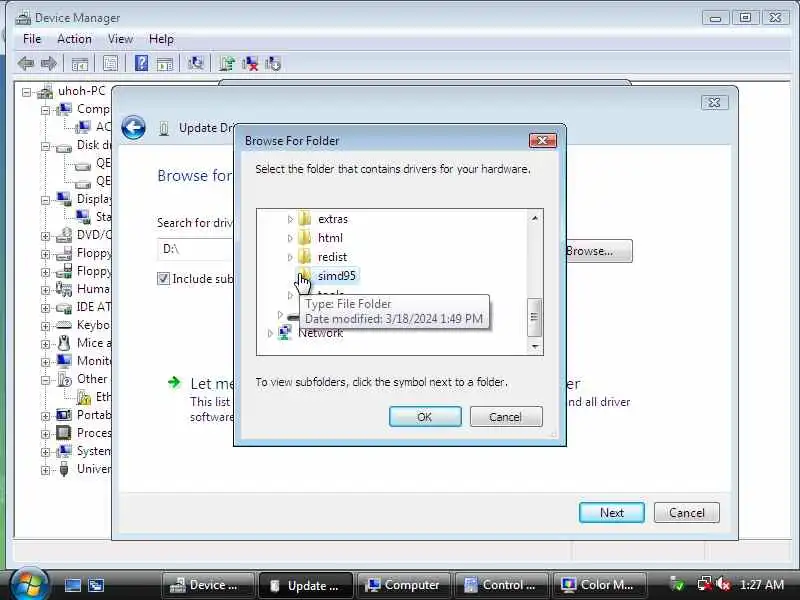Select the redist folder icon
The height and width of the screenshot is (600, 800).
305,257
